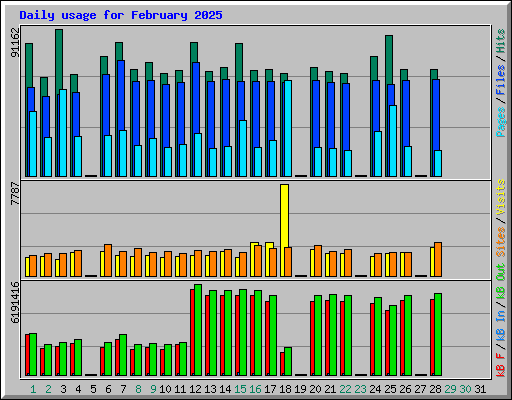512x400 pixels.
Task: Click the Pages legend label
Action: click(501, 122)
